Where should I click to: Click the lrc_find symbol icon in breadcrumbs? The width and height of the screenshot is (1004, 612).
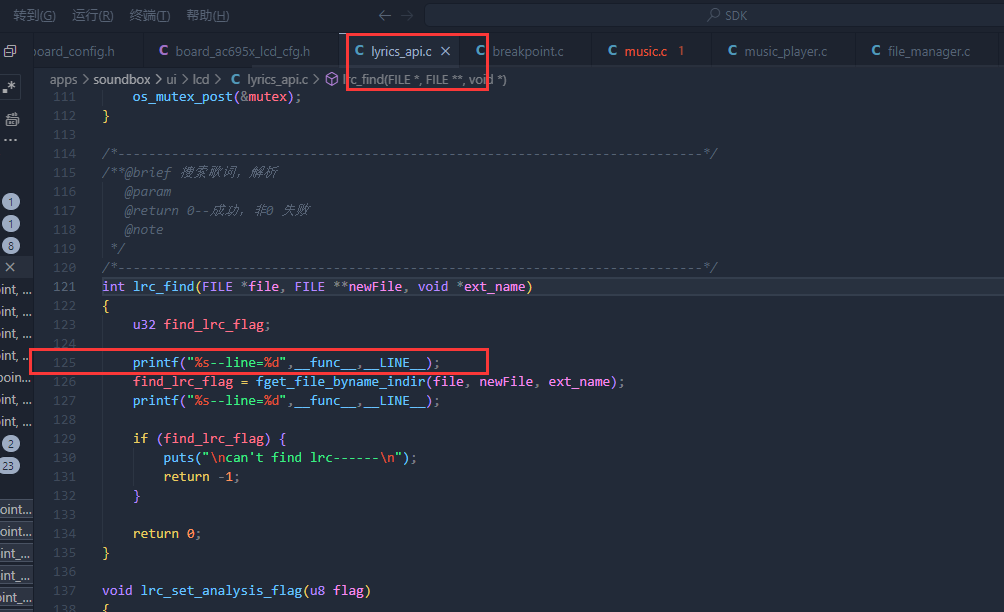[332, 79]
